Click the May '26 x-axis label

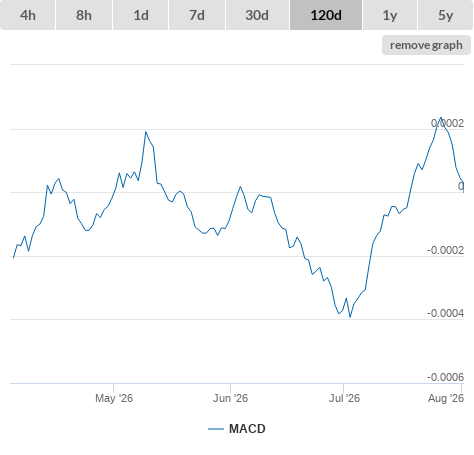point(114,398)
